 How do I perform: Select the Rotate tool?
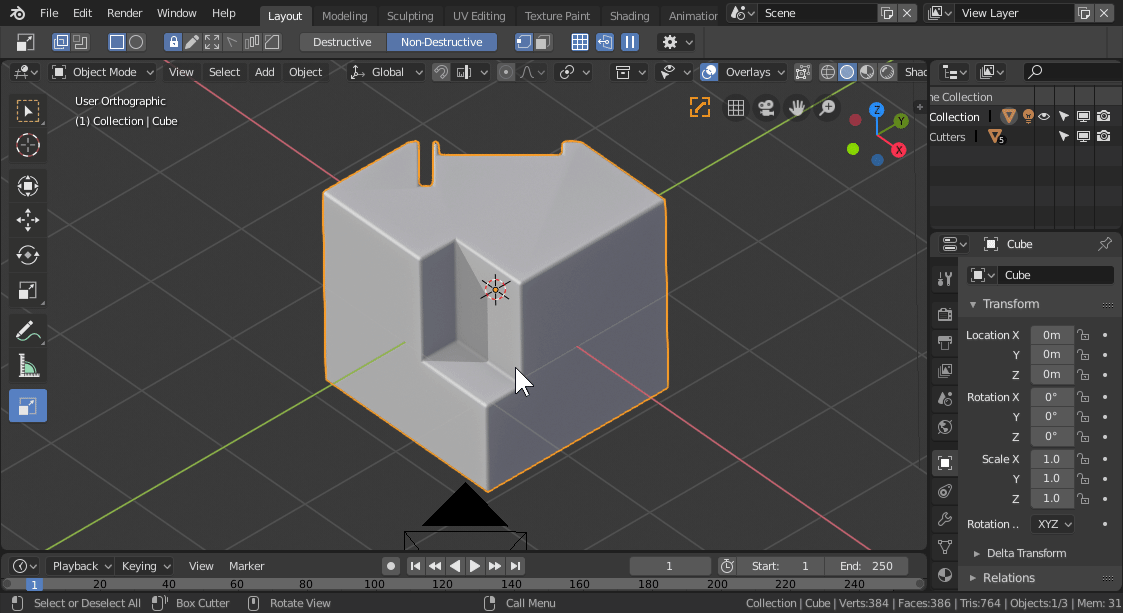click(x=28, y=255)
